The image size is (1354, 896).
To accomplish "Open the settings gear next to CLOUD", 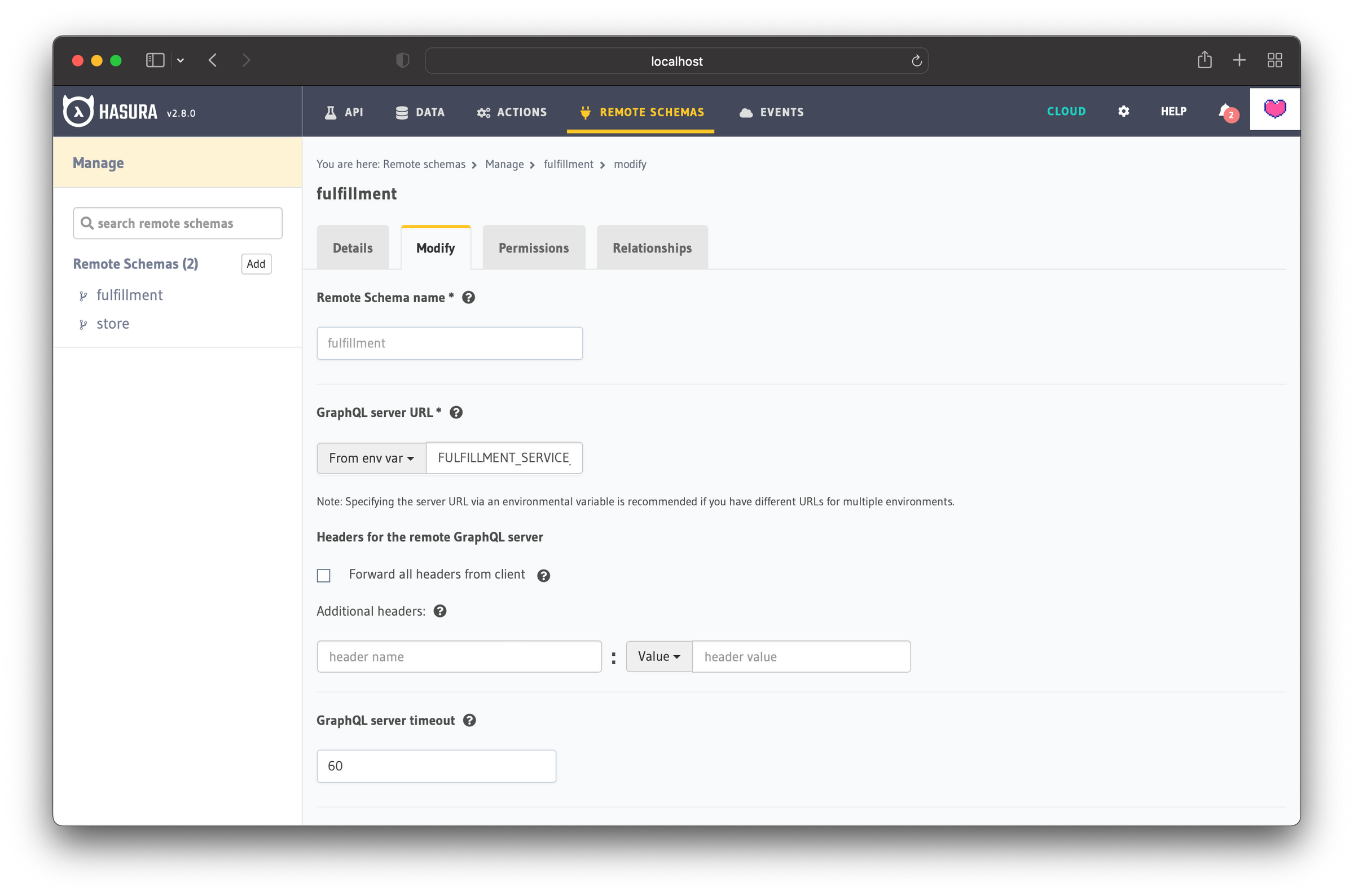I will 1123,112.
